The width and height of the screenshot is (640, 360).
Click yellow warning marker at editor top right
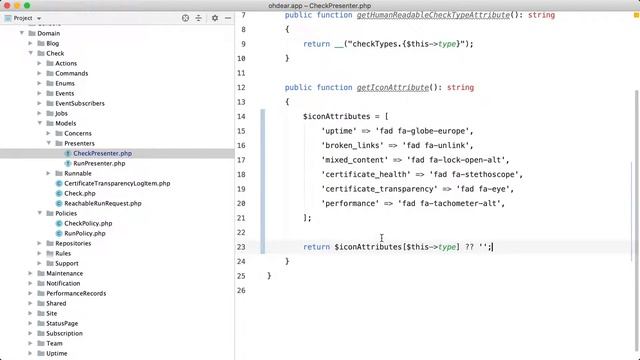pyautogui.click(x=636, y=15)
